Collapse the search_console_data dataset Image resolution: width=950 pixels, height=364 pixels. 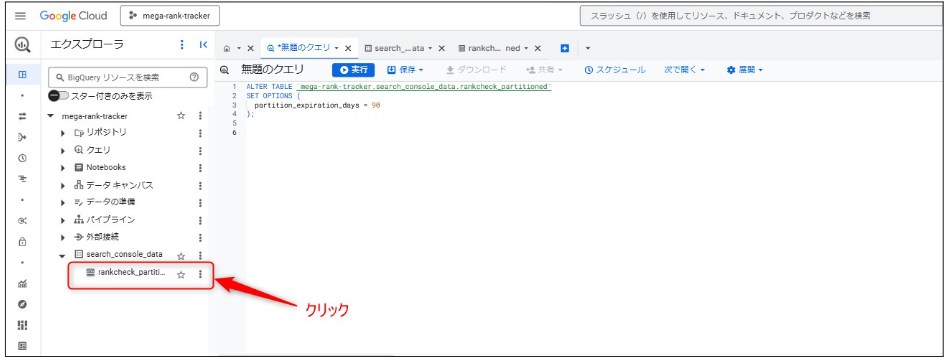[x=62, y=256]
